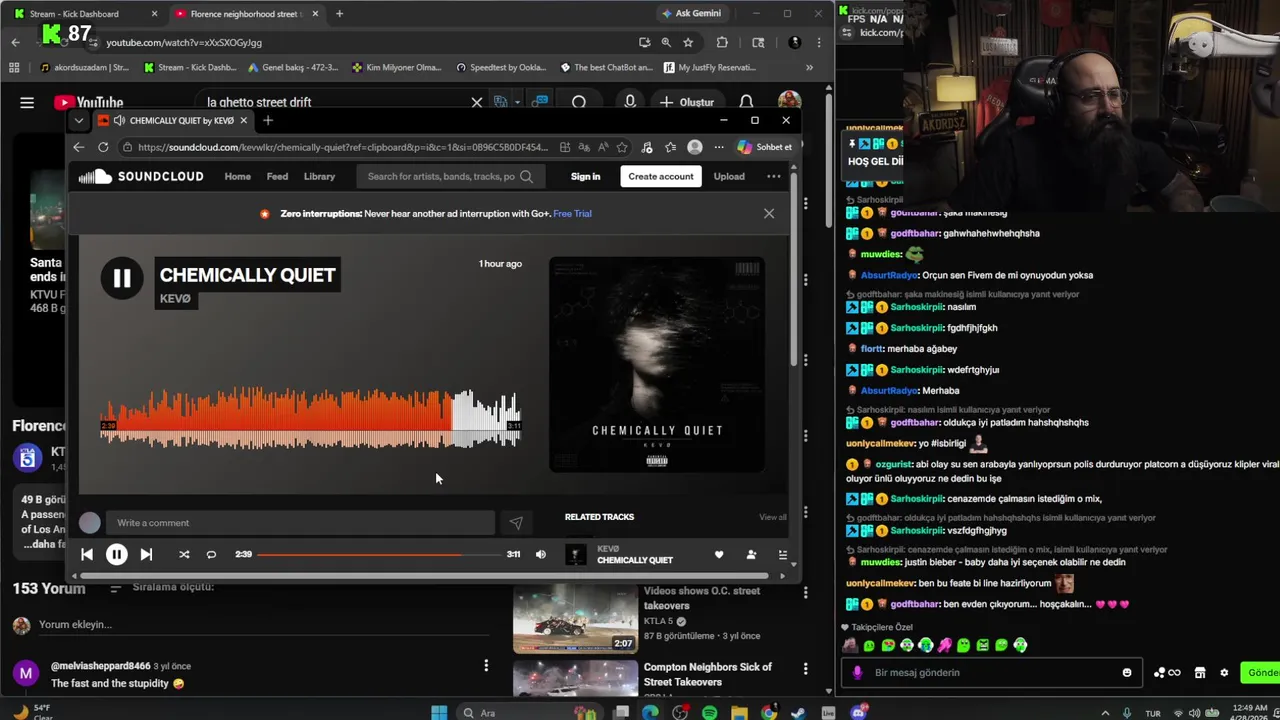Click the YouTube Oluştur create button

[x=687, y=102]
